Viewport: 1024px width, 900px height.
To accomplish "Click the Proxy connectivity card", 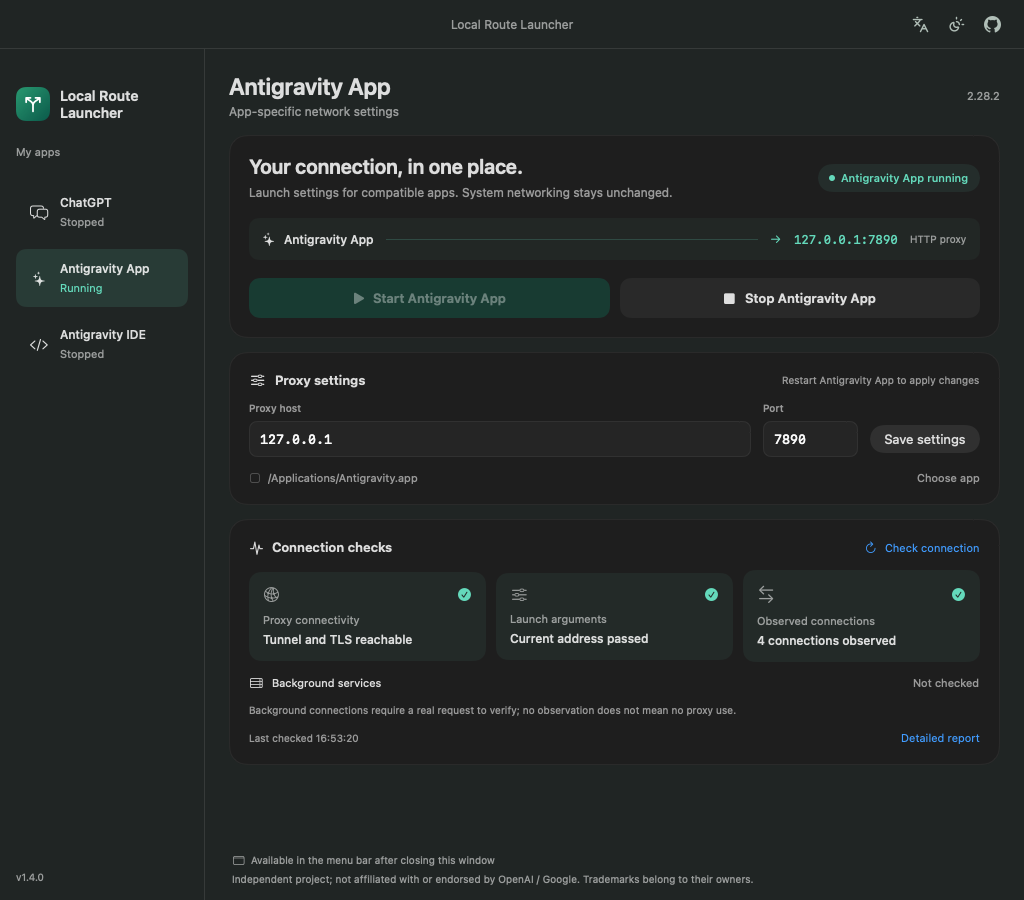I will click(x=367, y=617).
